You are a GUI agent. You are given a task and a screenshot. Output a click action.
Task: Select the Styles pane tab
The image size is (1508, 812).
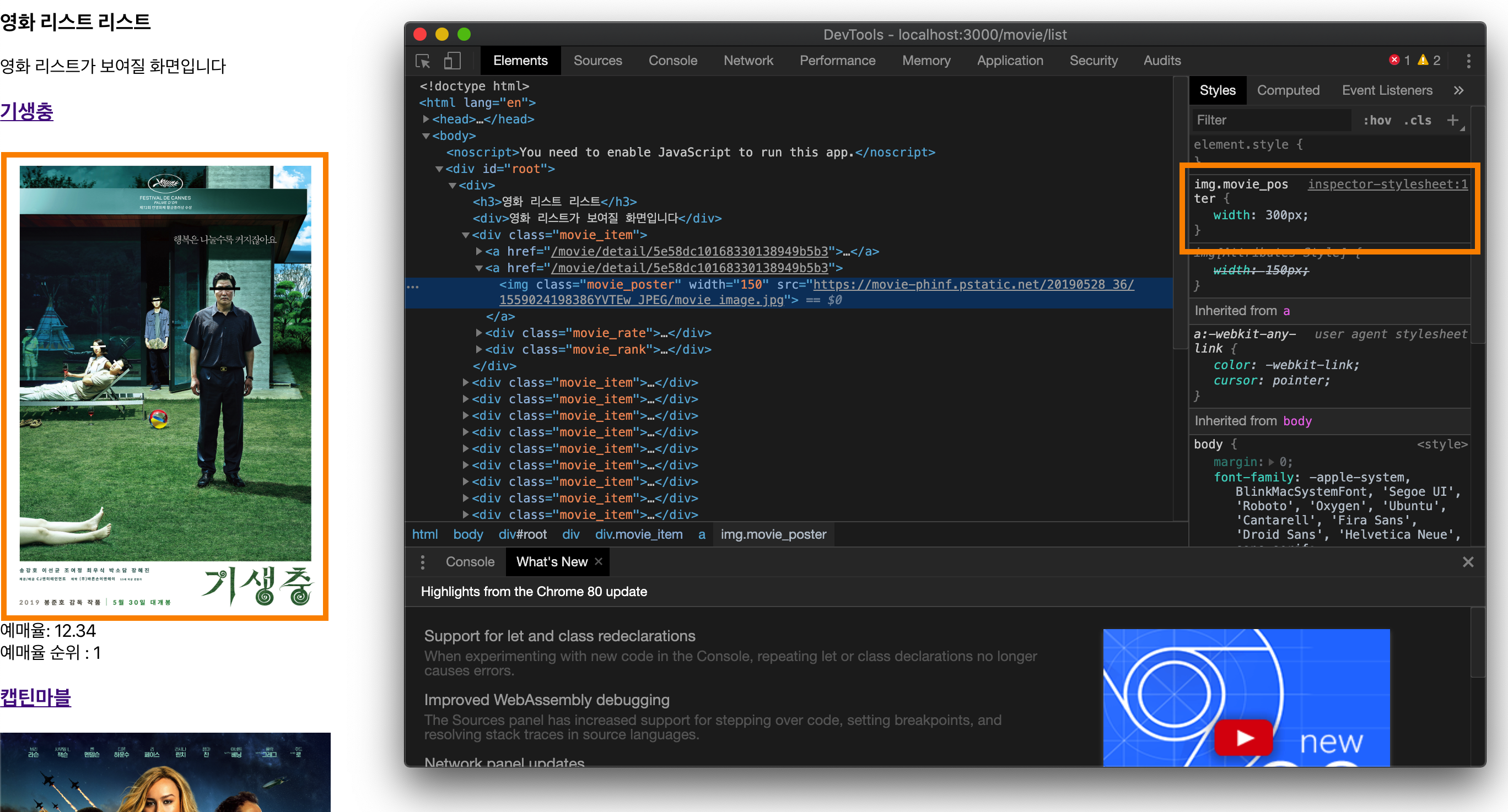(1218, 90)
